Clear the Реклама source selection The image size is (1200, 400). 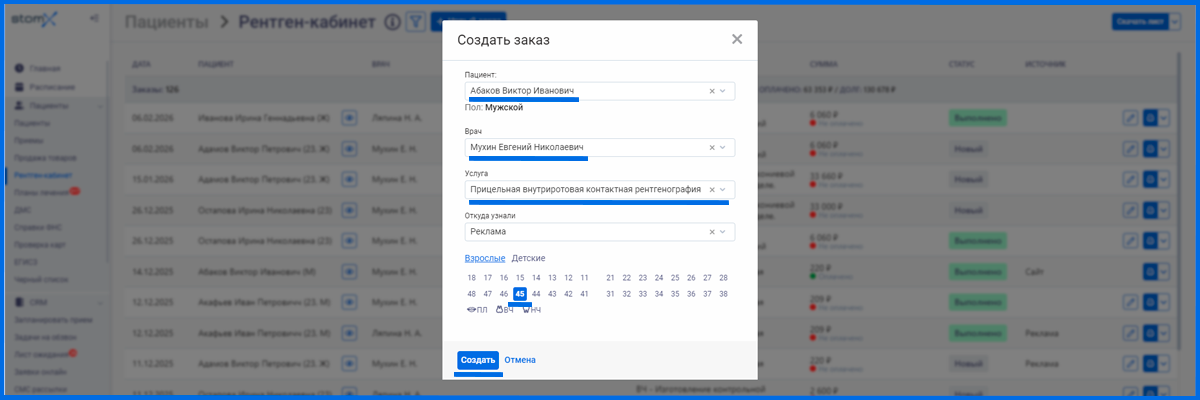(712, 232)
